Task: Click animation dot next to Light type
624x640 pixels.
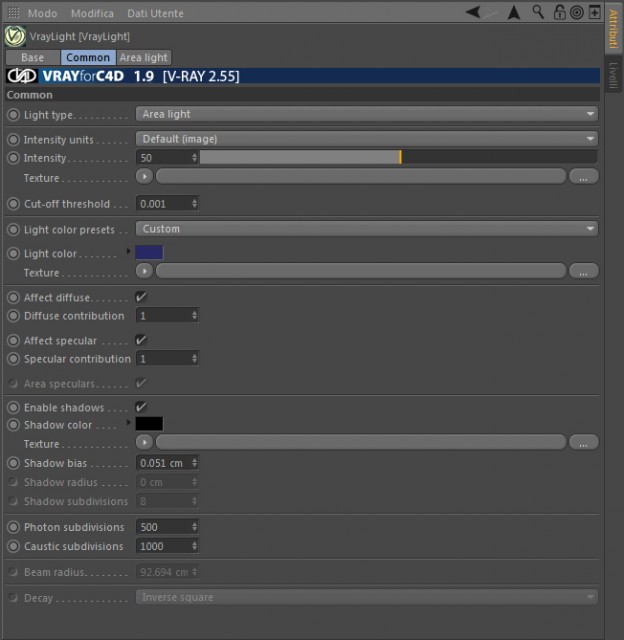Action: (13, 115)
